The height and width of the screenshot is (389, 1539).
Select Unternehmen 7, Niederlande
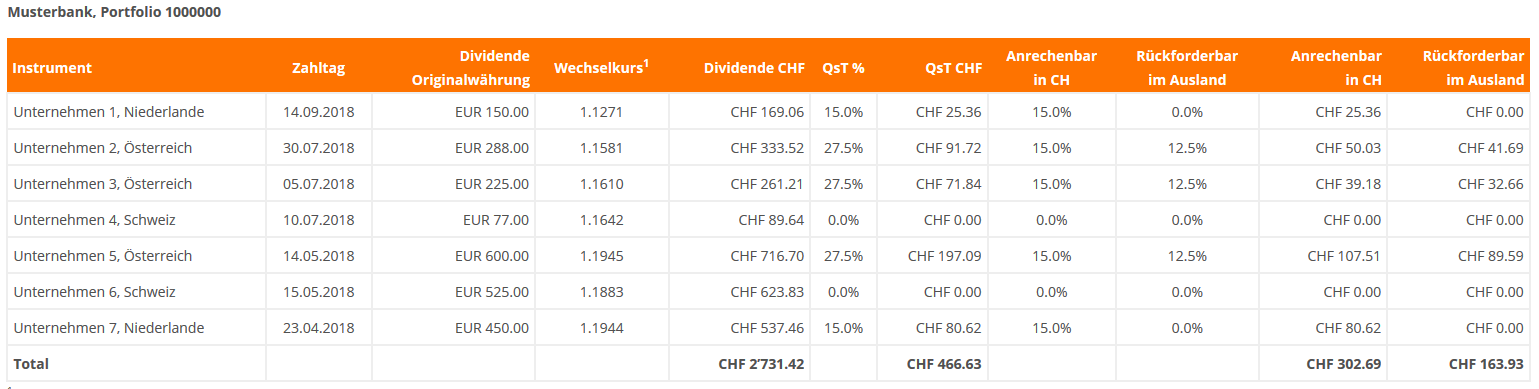(x=108, y=328)
